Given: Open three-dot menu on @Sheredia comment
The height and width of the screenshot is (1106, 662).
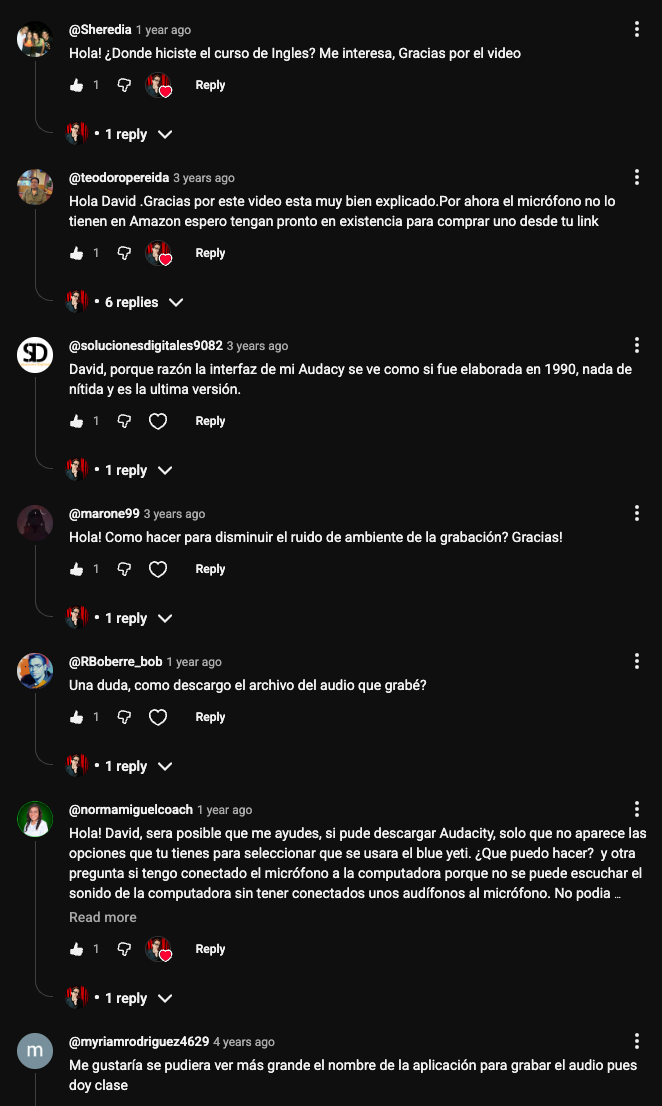Looking at the screenshot, I should [x=637, y=29].
